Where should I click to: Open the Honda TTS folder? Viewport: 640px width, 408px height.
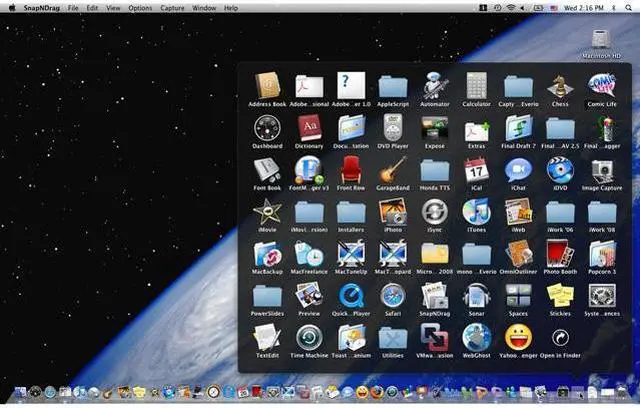point(435,171)
